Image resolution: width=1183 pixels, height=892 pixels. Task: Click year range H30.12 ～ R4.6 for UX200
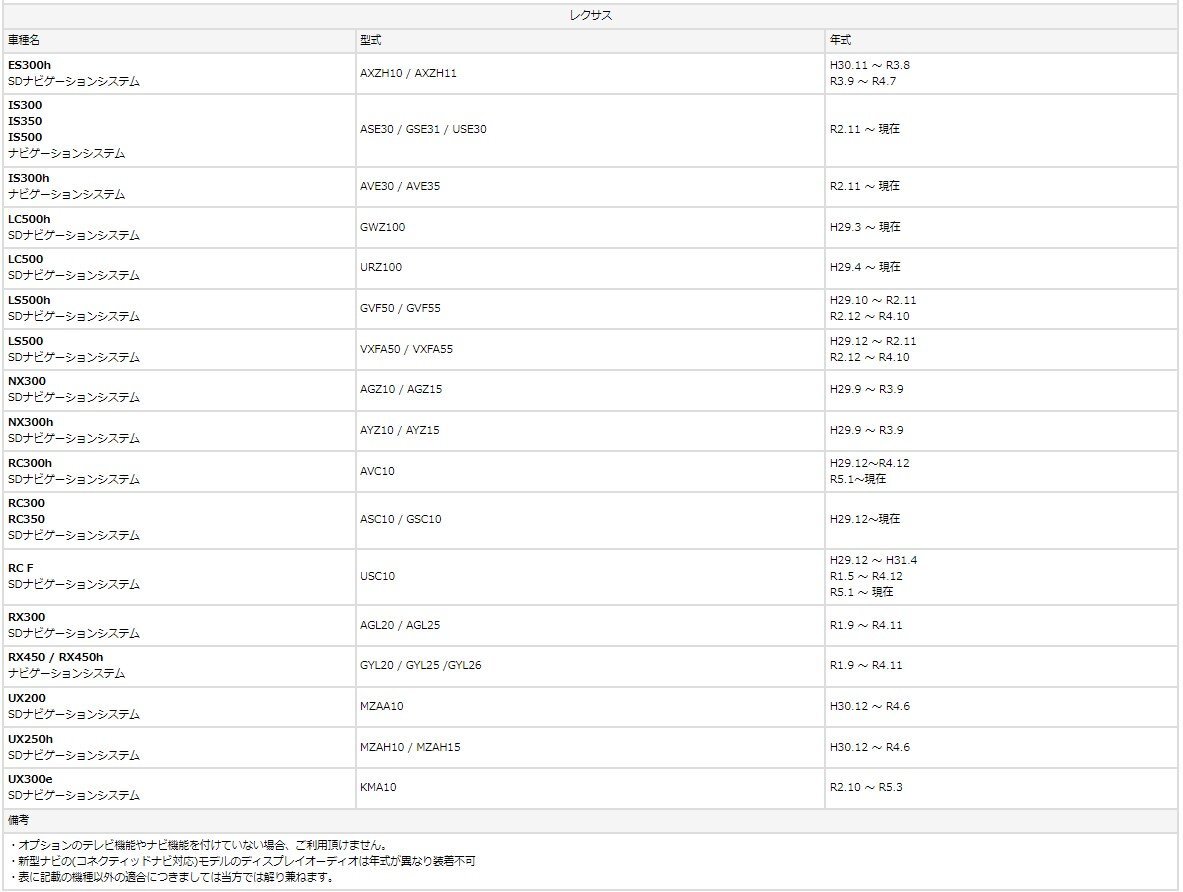point(870,706)
